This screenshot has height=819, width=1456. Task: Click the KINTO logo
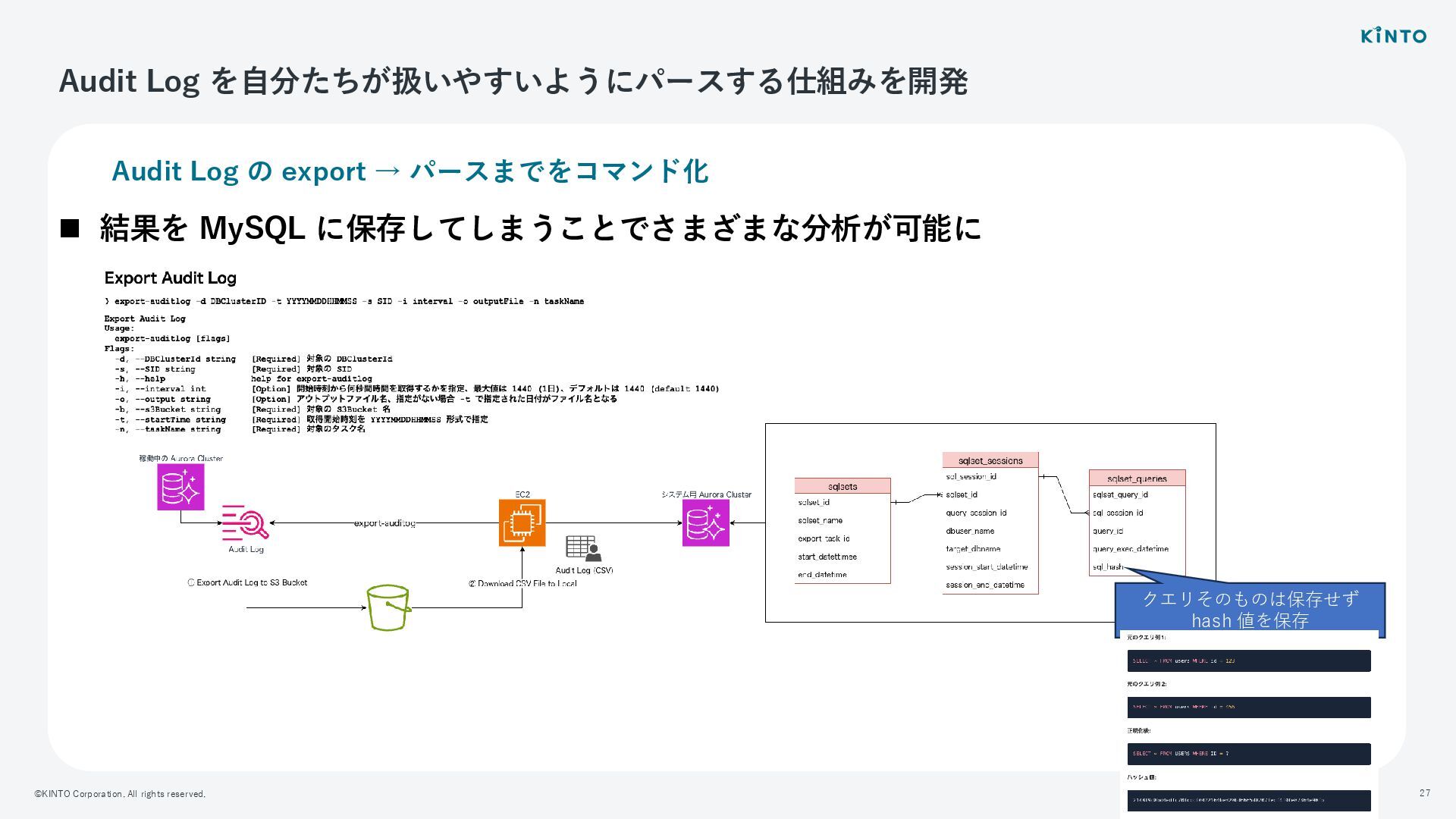[1393, 36]
